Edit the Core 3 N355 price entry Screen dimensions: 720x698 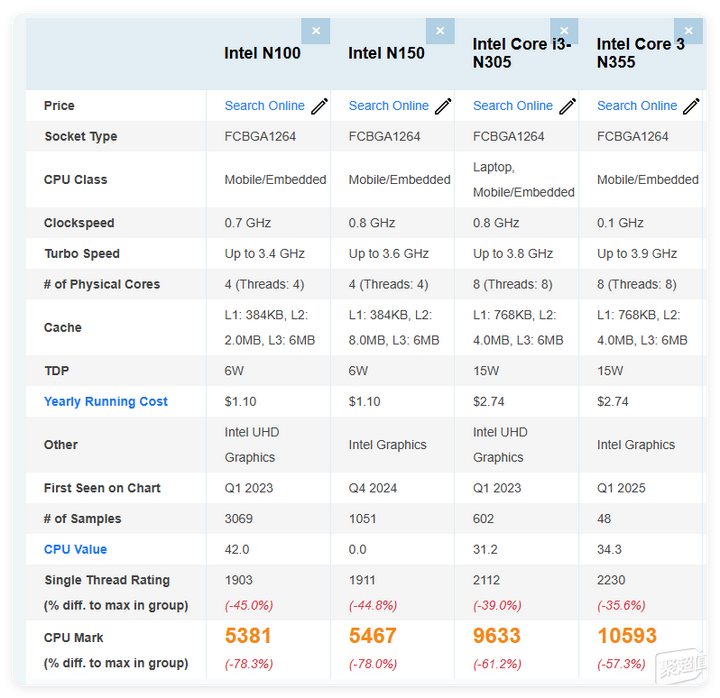[692, 106]
